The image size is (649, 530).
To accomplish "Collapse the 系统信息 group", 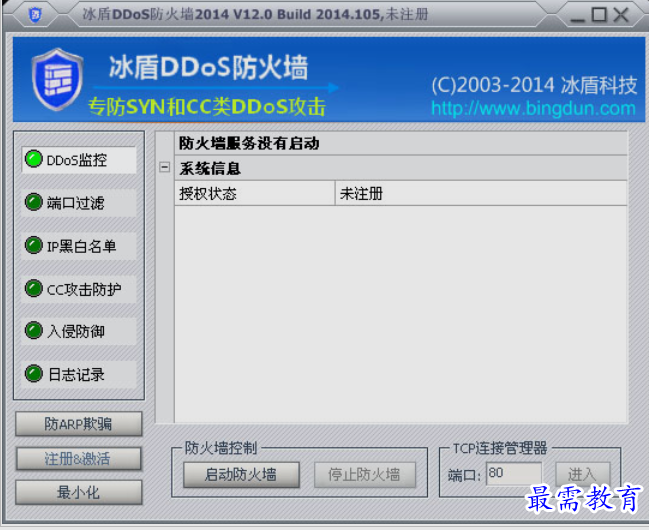I will pos(164,167).
